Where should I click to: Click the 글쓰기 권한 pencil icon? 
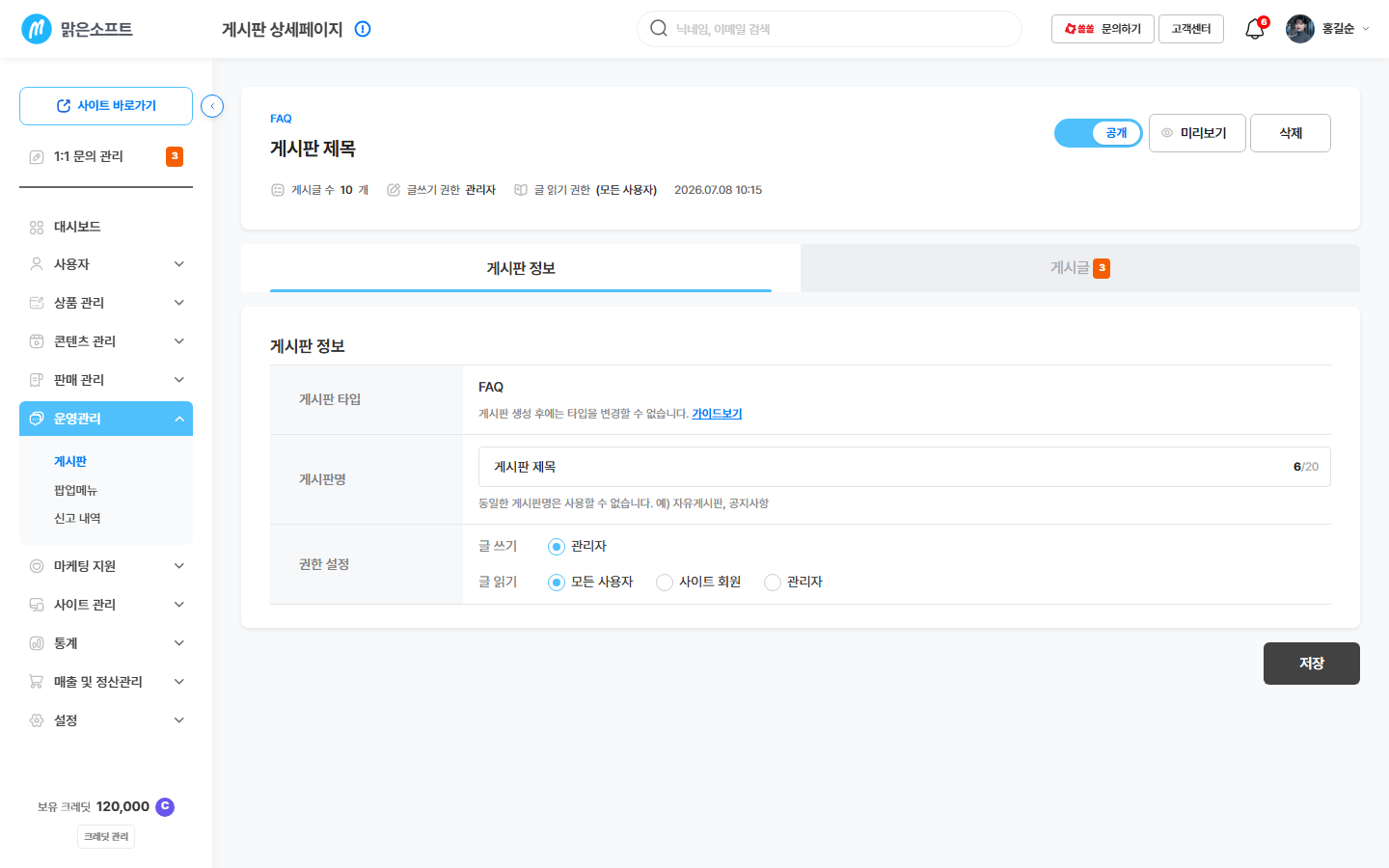394,190
